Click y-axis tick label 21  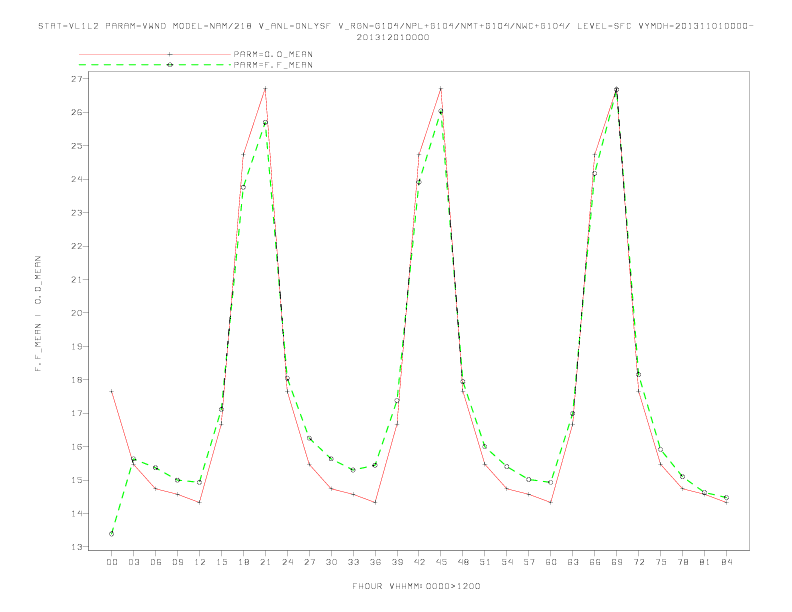click(x=76, y=279)
